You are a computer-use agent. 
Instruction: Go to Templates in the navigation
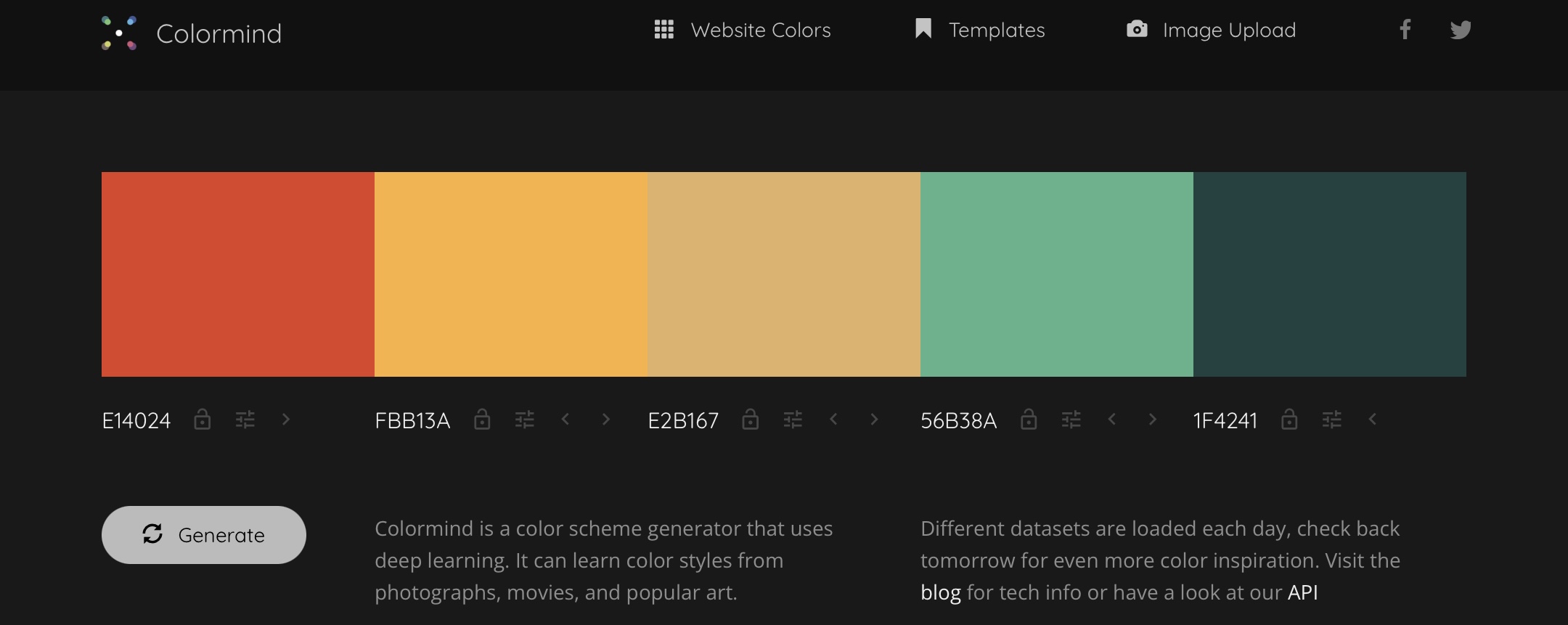980,30
